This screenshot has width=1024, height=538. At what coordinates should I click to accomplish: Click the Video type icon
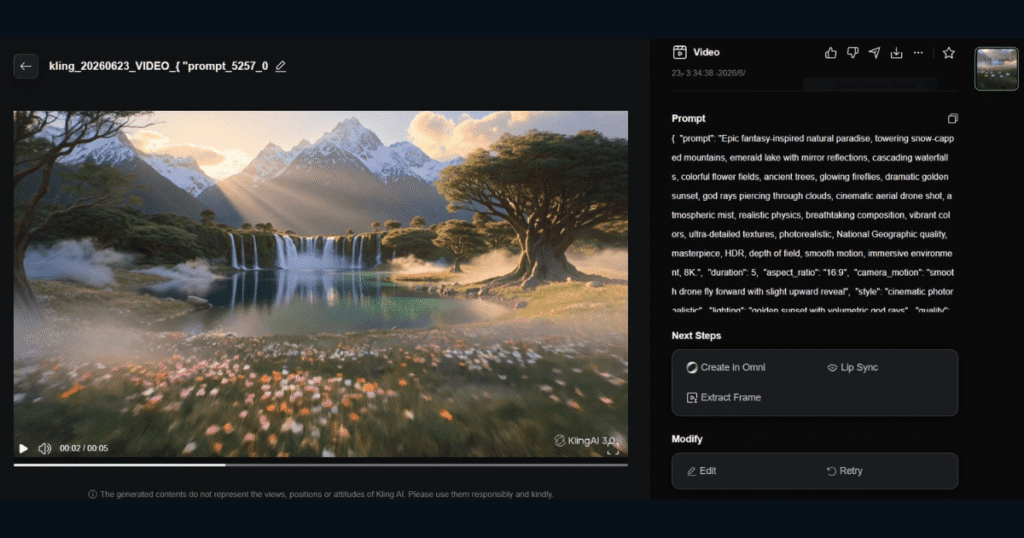[x=679, y=52]
